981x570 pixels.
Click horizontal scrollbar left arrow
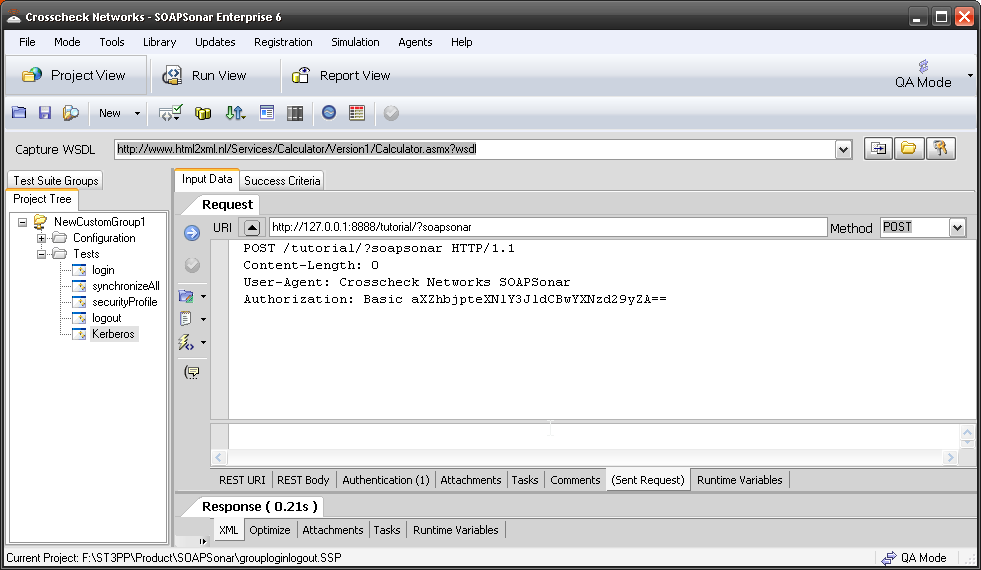coord(219,457)
